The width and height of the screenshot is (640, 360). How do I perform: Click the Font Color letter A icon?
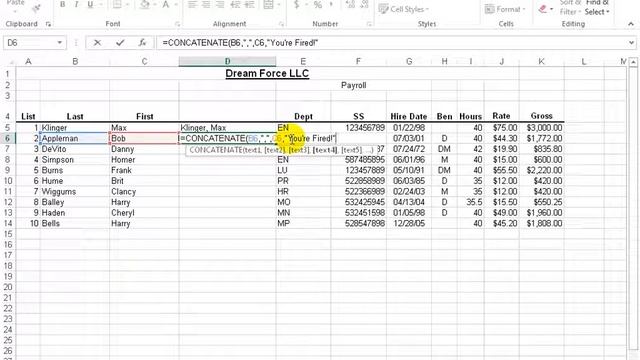[x=166, y=4]
